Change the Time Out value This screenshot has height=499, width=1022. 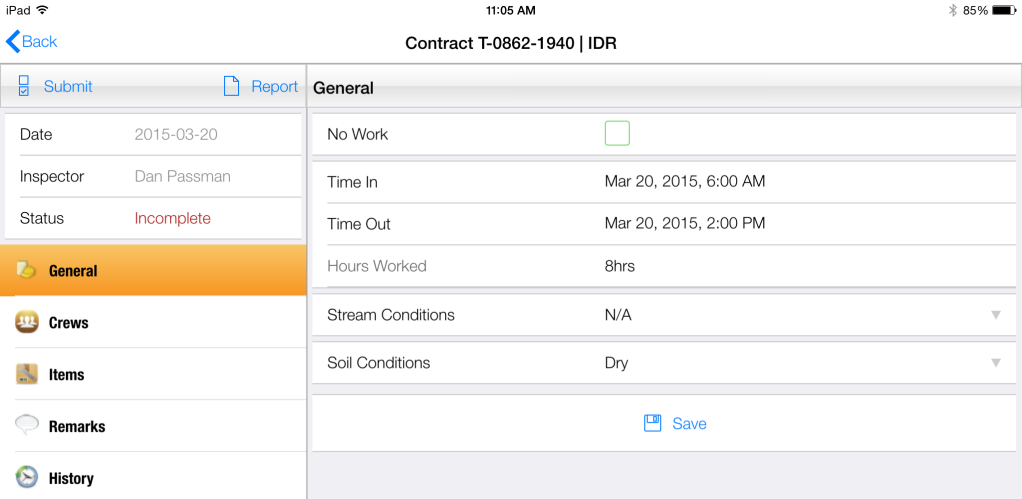coord(684,224)
